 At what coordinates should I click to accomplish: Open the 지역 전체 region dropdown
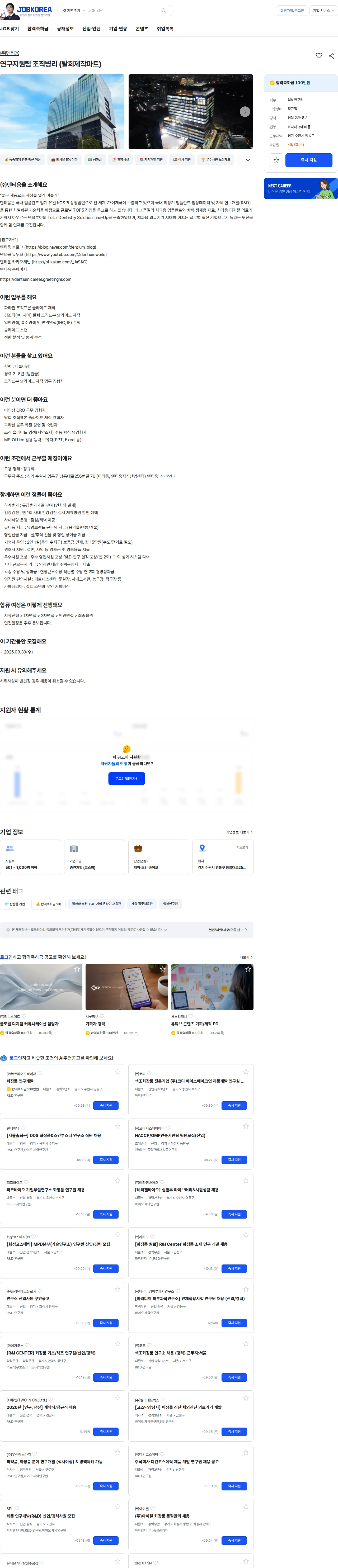point(74,10)
